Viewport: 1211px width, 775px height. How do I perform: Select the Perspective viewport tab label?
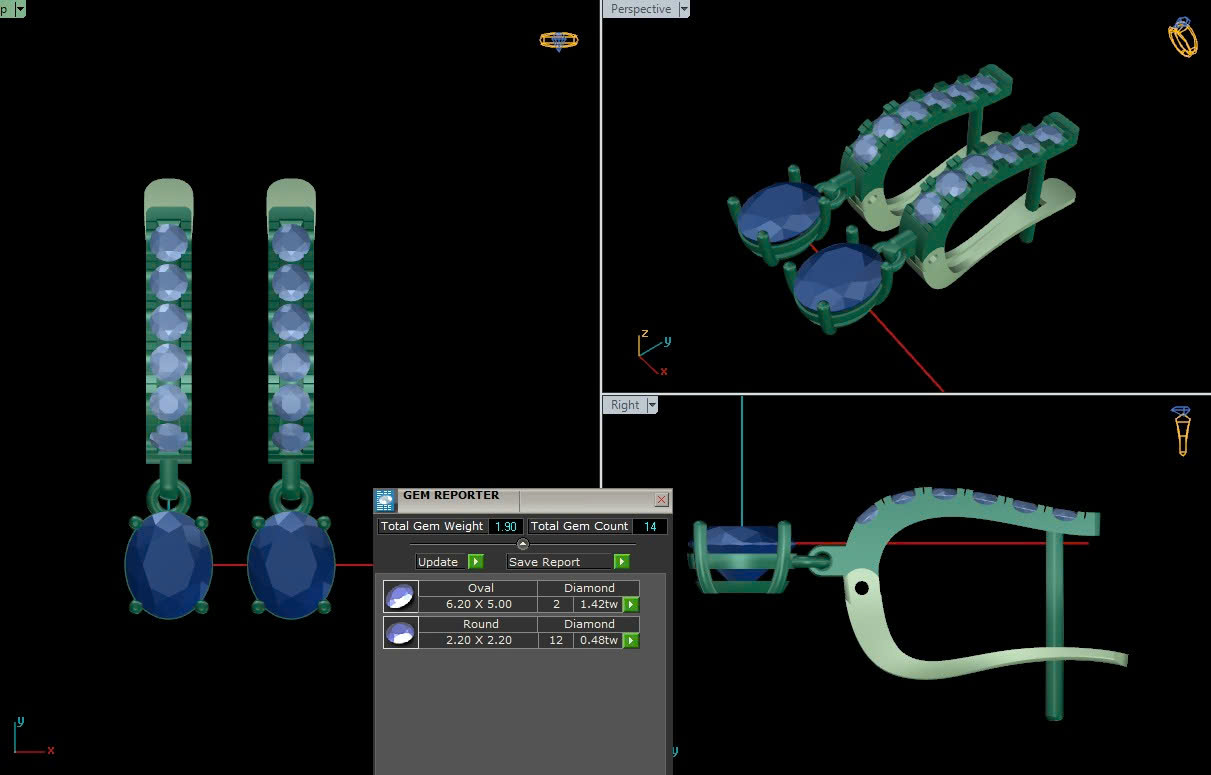coord(641,9)
